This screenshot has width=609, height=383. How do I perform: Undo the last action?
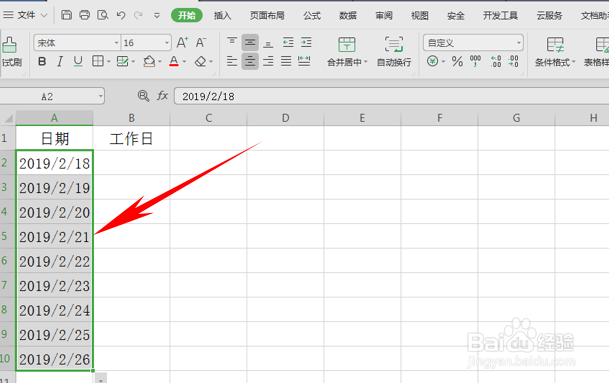(121, 15)
